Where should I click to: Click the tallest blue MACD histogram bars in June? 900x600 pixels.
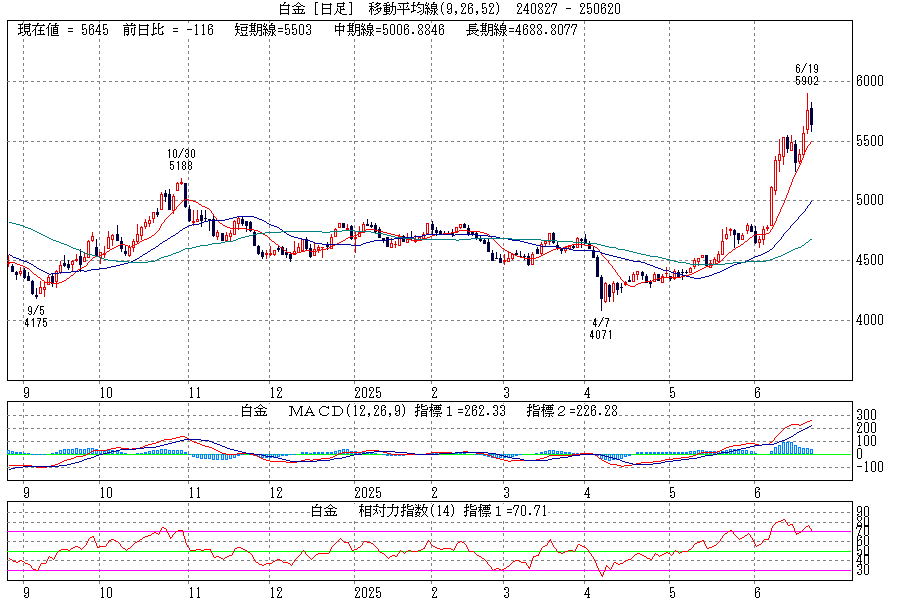[x=786, y=447]
